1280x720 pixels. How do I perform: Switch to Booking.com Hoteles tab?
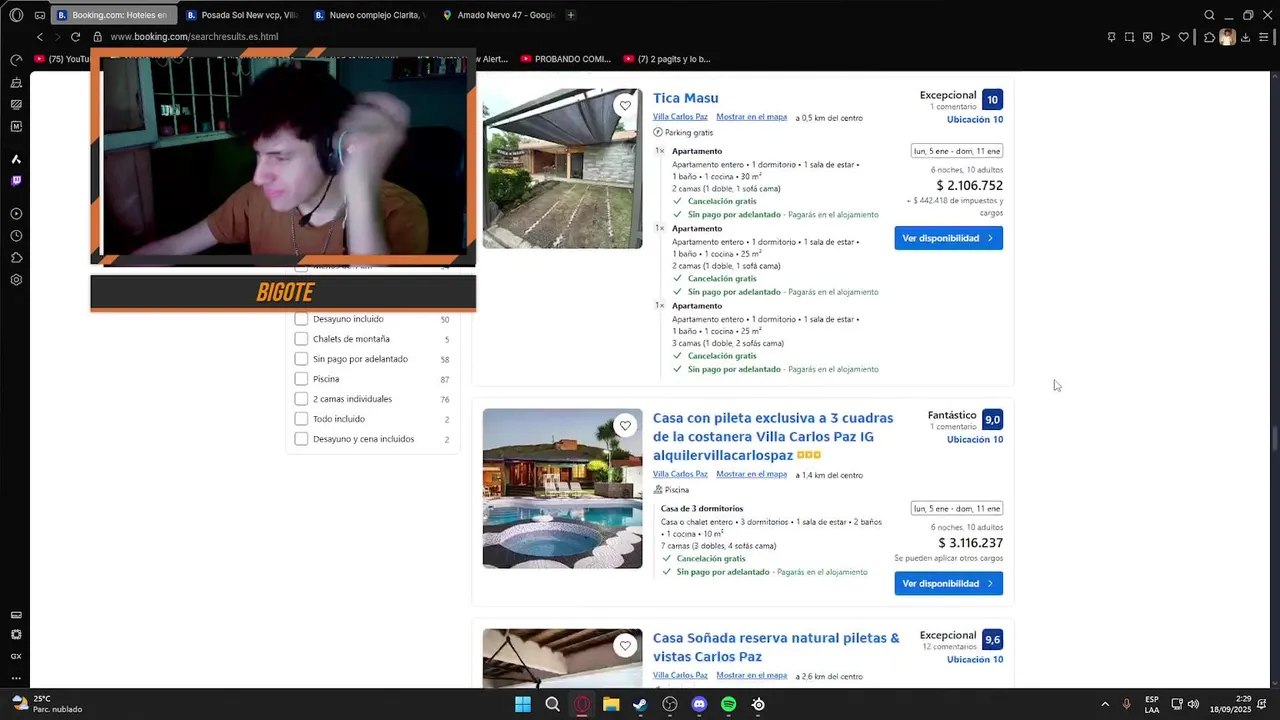pos(113,15)
